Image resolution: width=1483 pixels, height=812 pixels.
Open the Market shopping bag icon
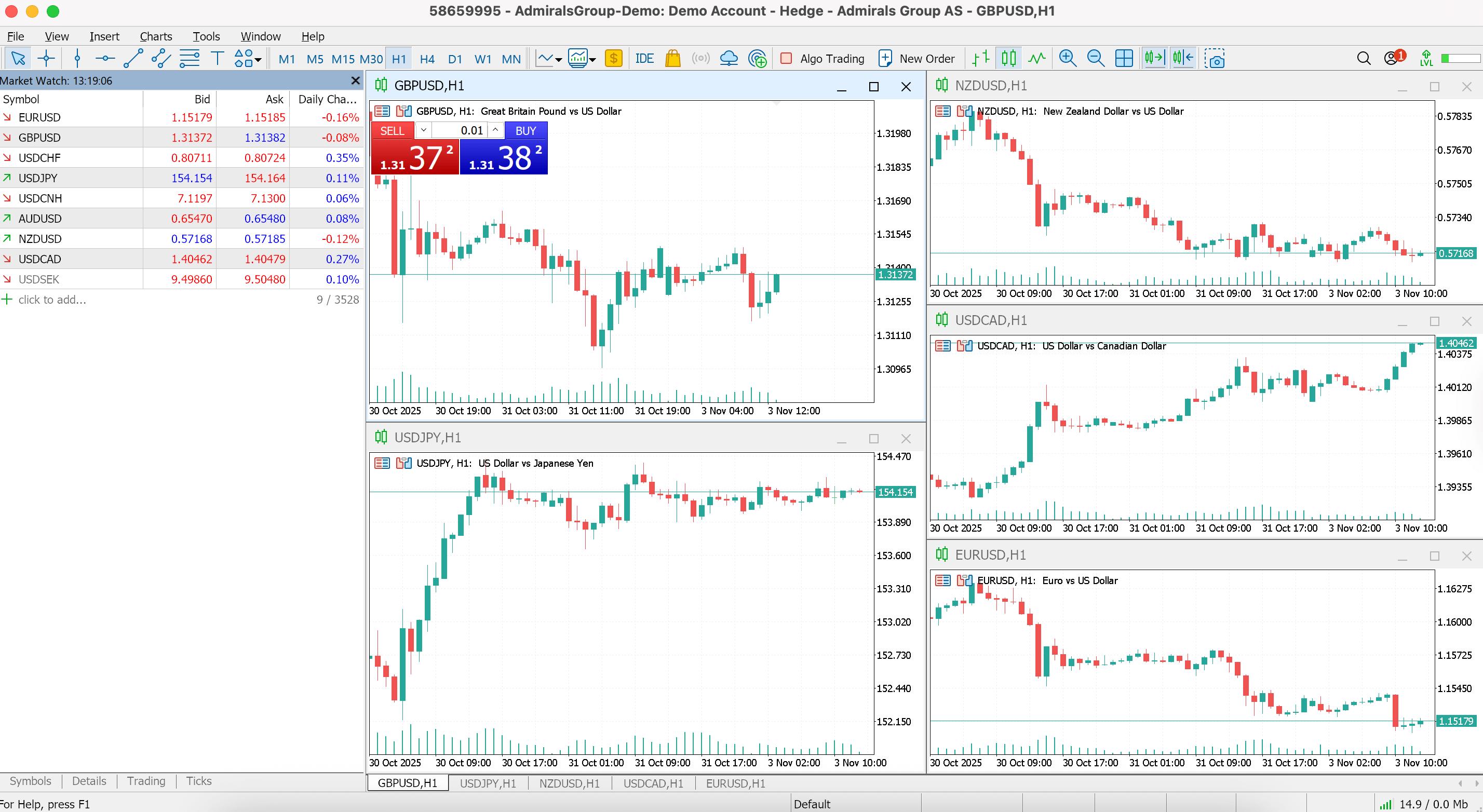[672, 58]
